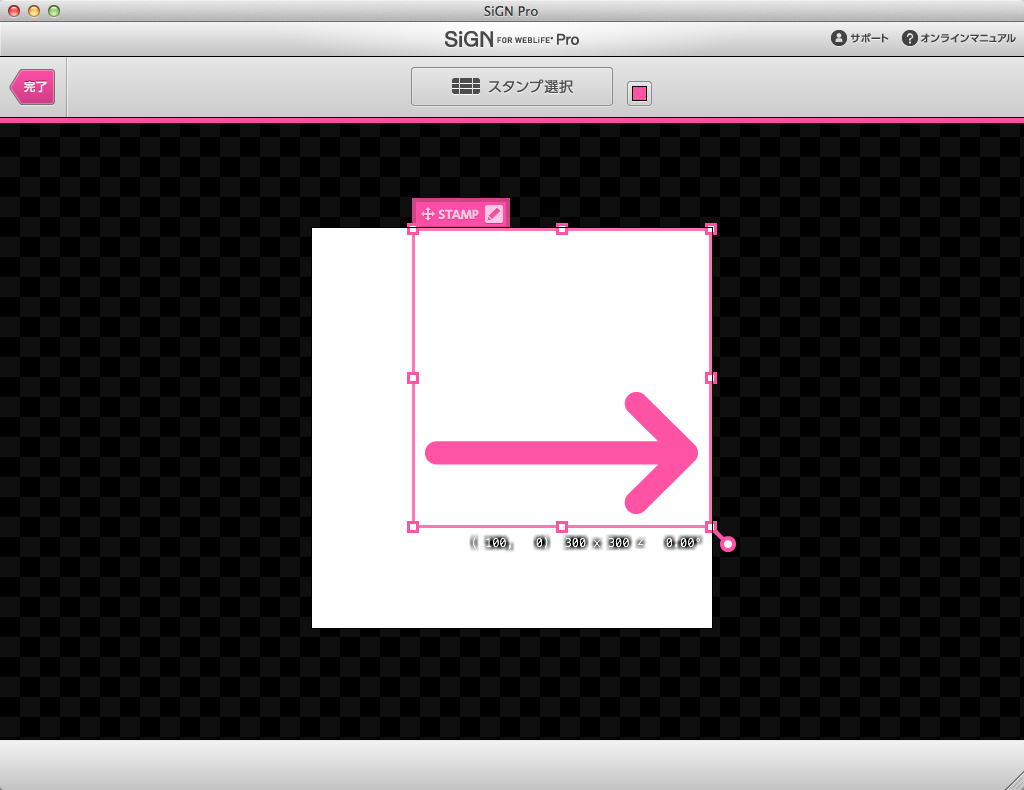Click the 100 x-position readout
The width and height of the screenshot is (1024, 790).
pyautogui.click(x=496, y=543)
